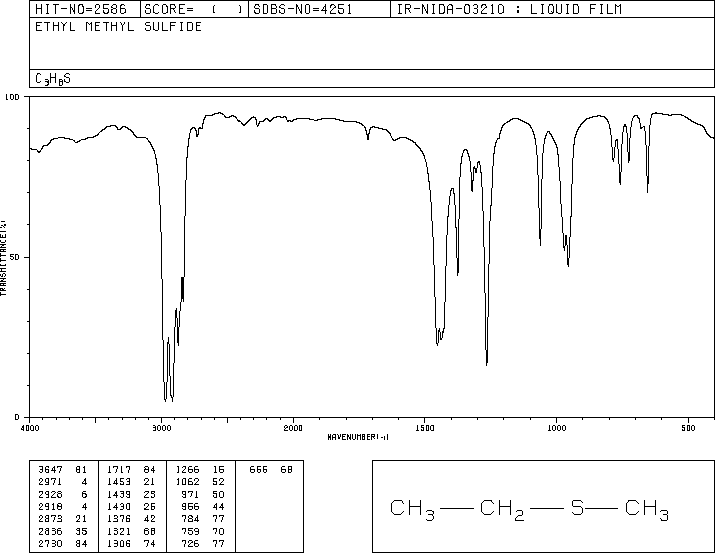Click the CH2 group in structure diagram

(502, 510)
